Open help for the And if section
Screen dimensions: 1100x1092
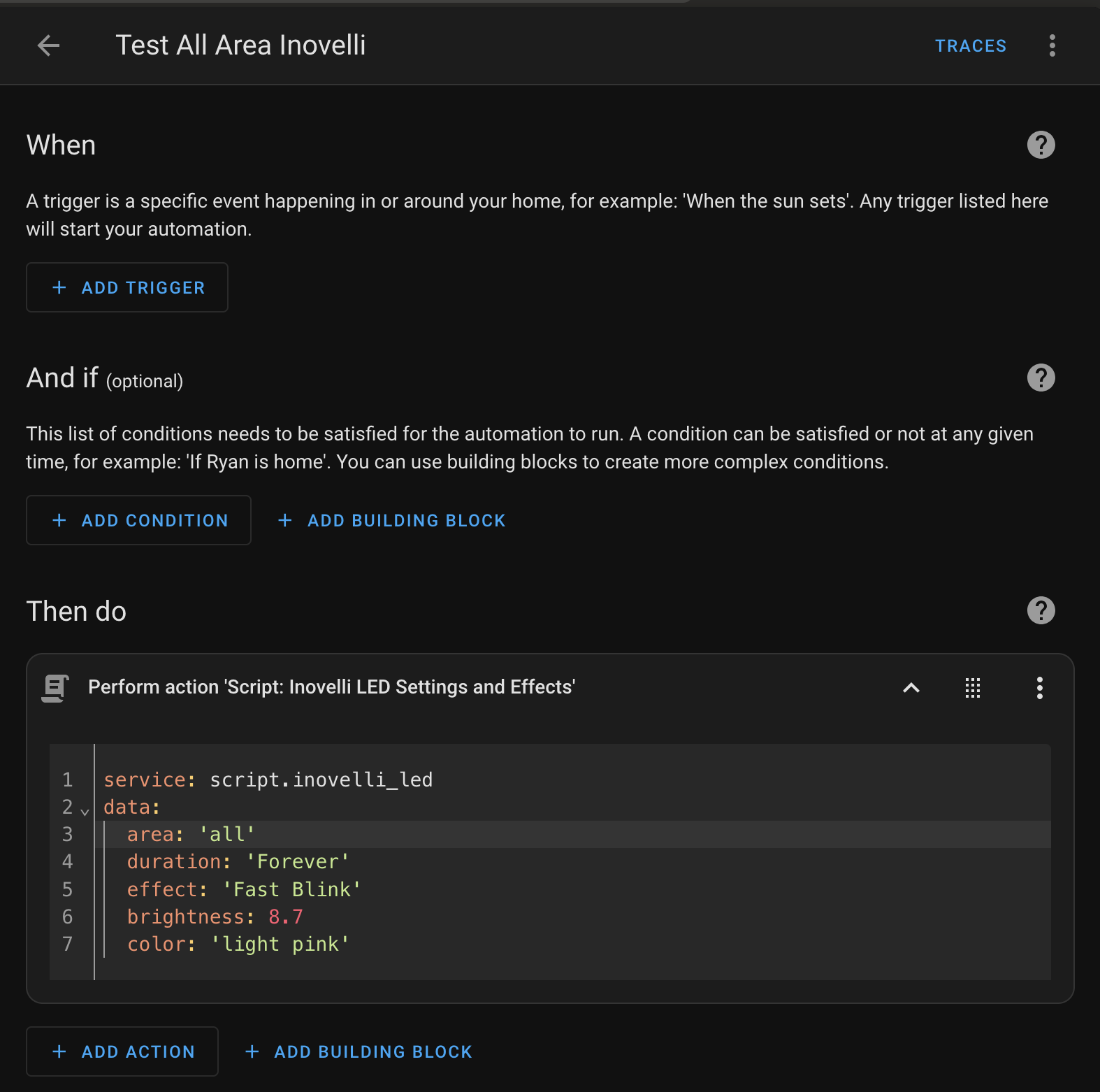click(x=1041, y=378)
